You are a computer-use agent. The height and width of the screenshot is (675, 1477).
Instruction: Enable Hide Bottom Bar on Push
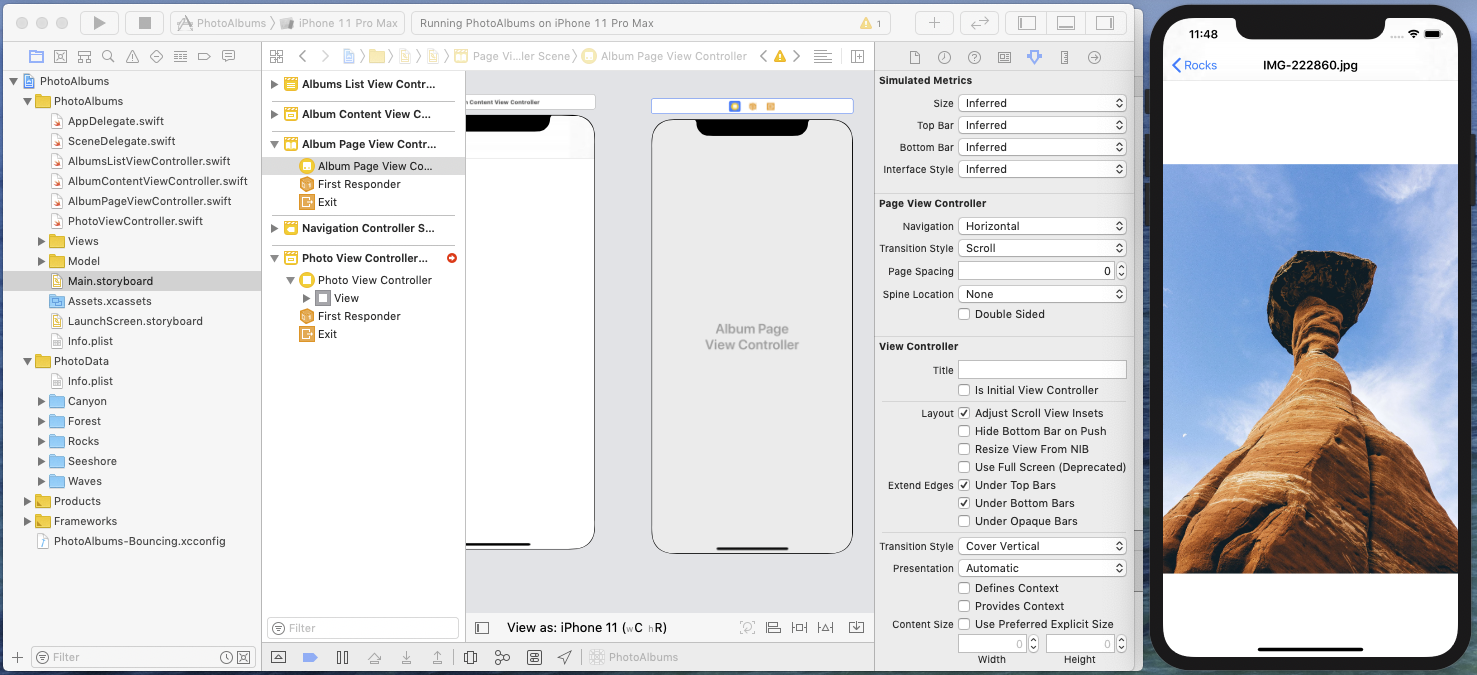pos(964,431)
